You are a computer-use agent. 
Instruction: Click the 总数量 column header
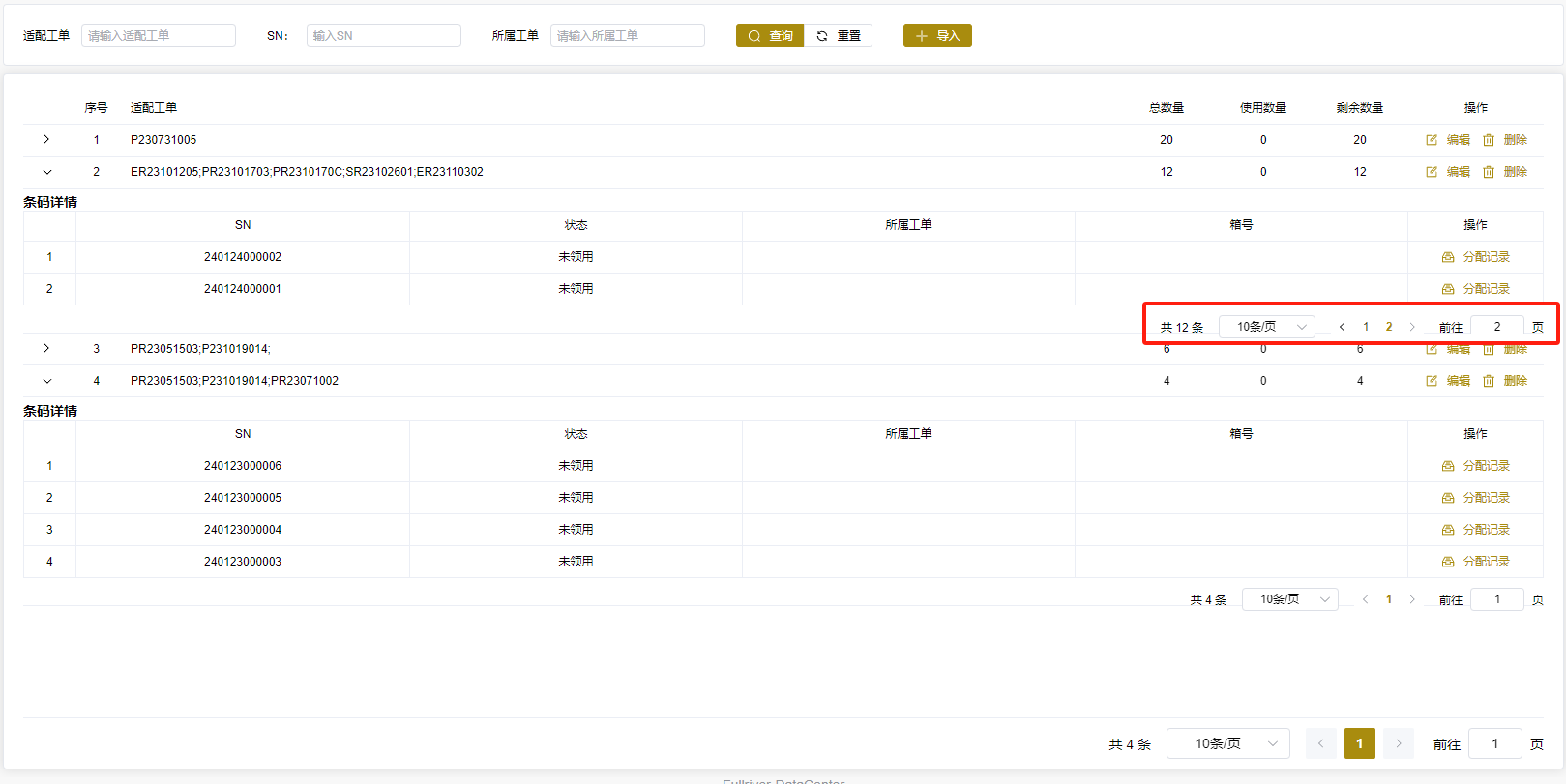[1167, 108]
